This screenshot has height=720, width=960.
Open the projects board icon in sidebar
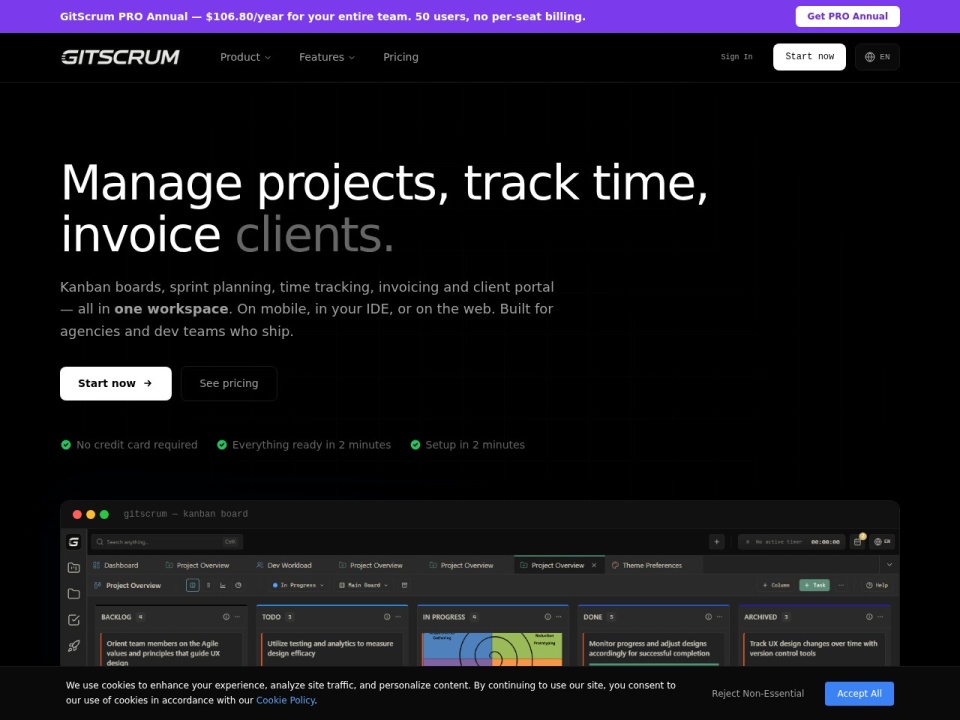click(73, 568)
